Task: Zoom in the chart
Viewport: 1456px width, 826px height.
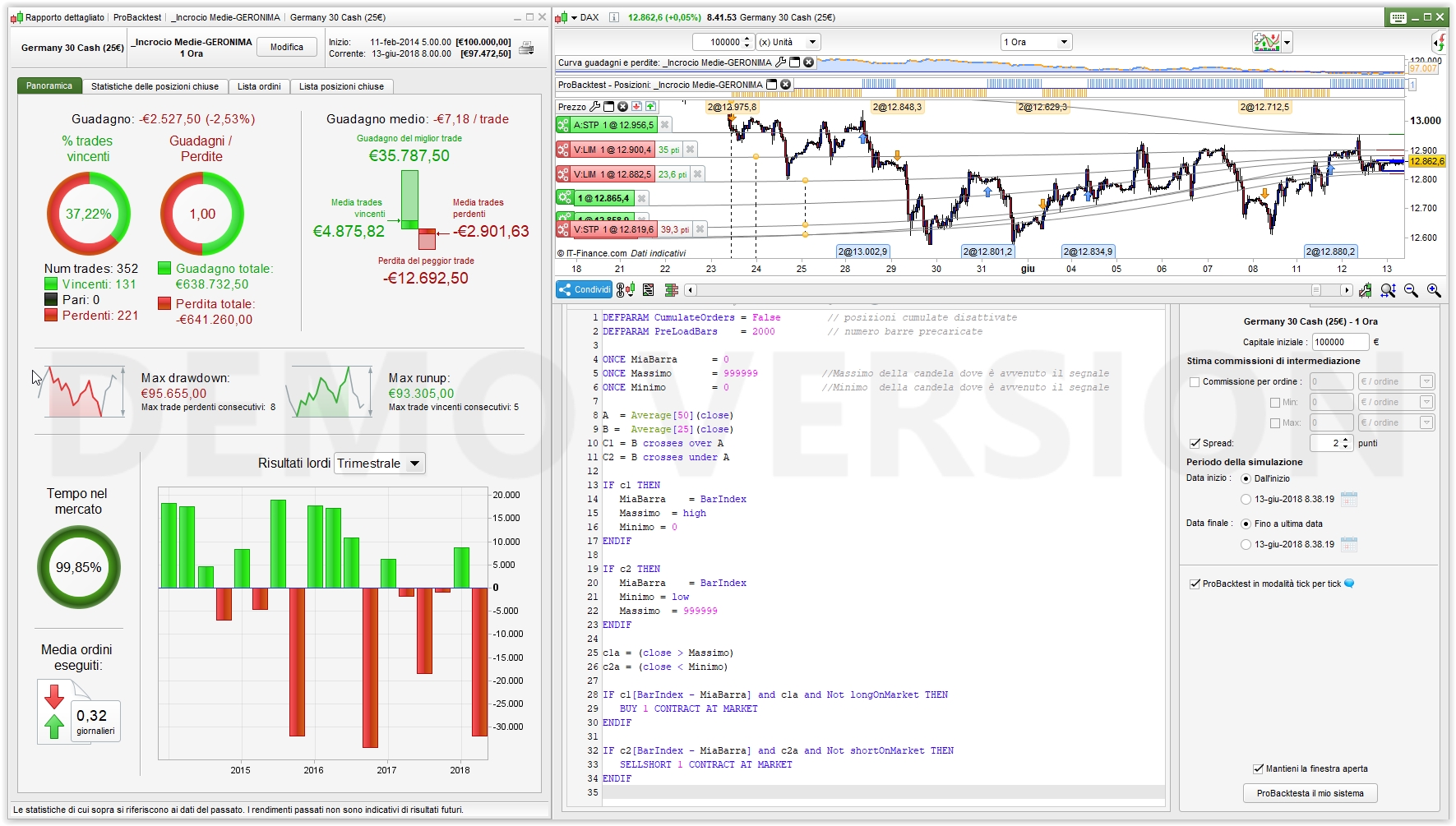Action: (1435, 290)
